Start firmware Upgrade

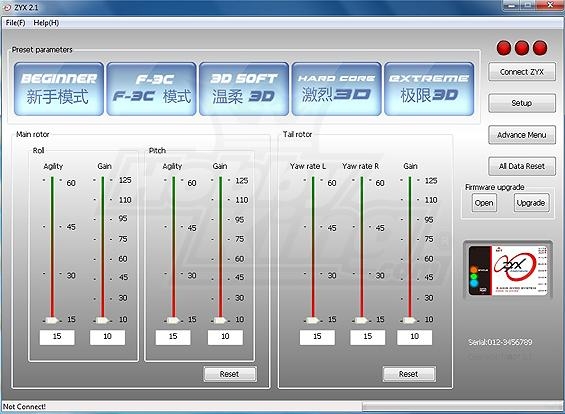[531, 203]
